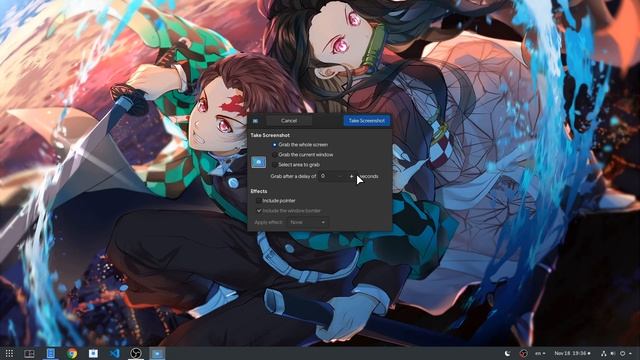Click the Take Screenshot button

(367, 120)
